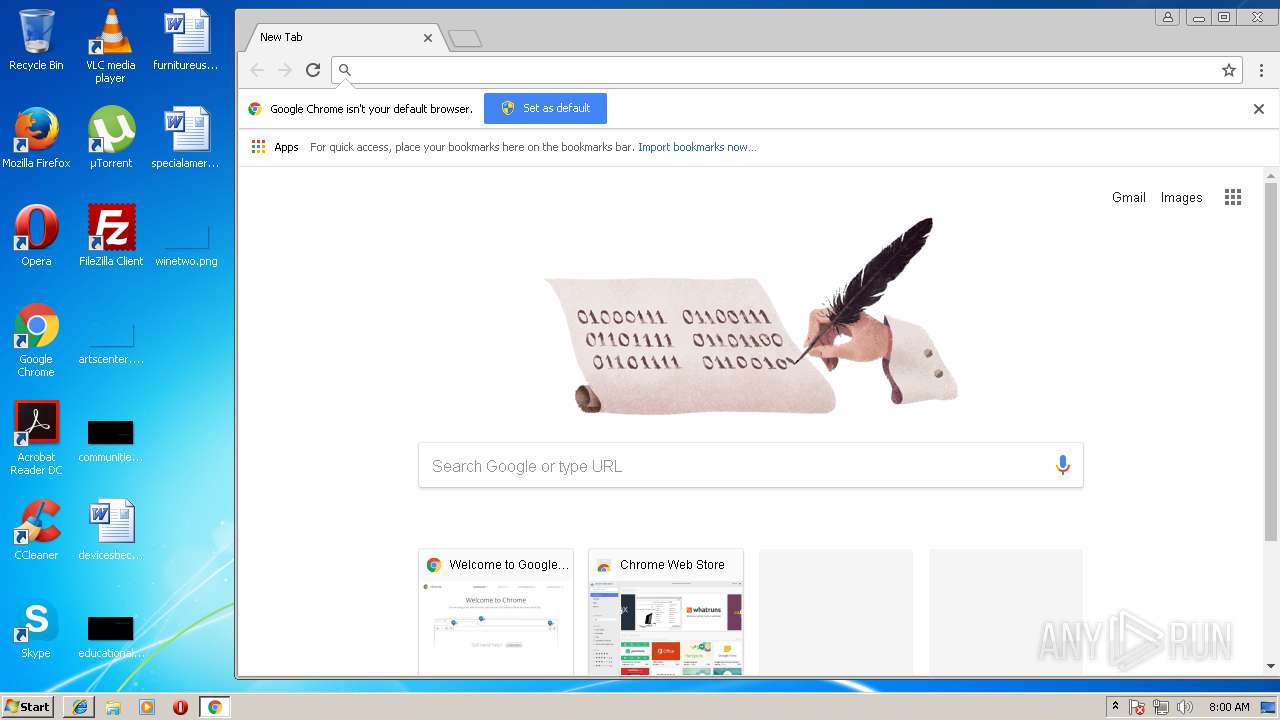Open a new tab button

point(465,39)
